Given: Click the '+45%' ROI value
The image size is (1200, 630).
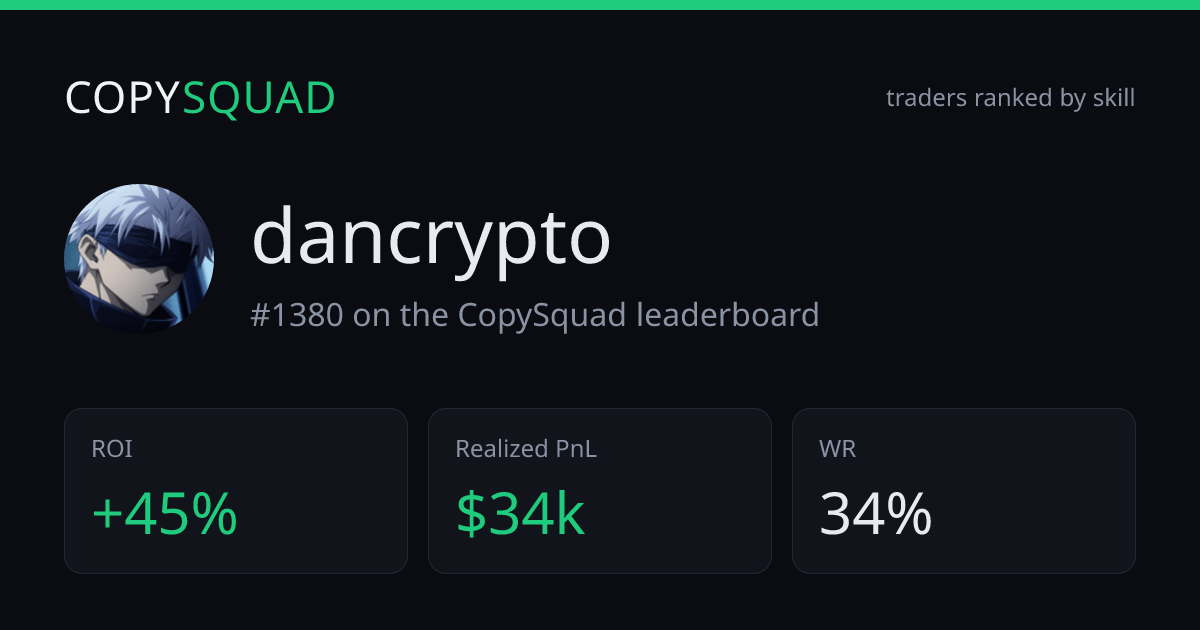Looking at the screenshot, I should click(164, 515).
